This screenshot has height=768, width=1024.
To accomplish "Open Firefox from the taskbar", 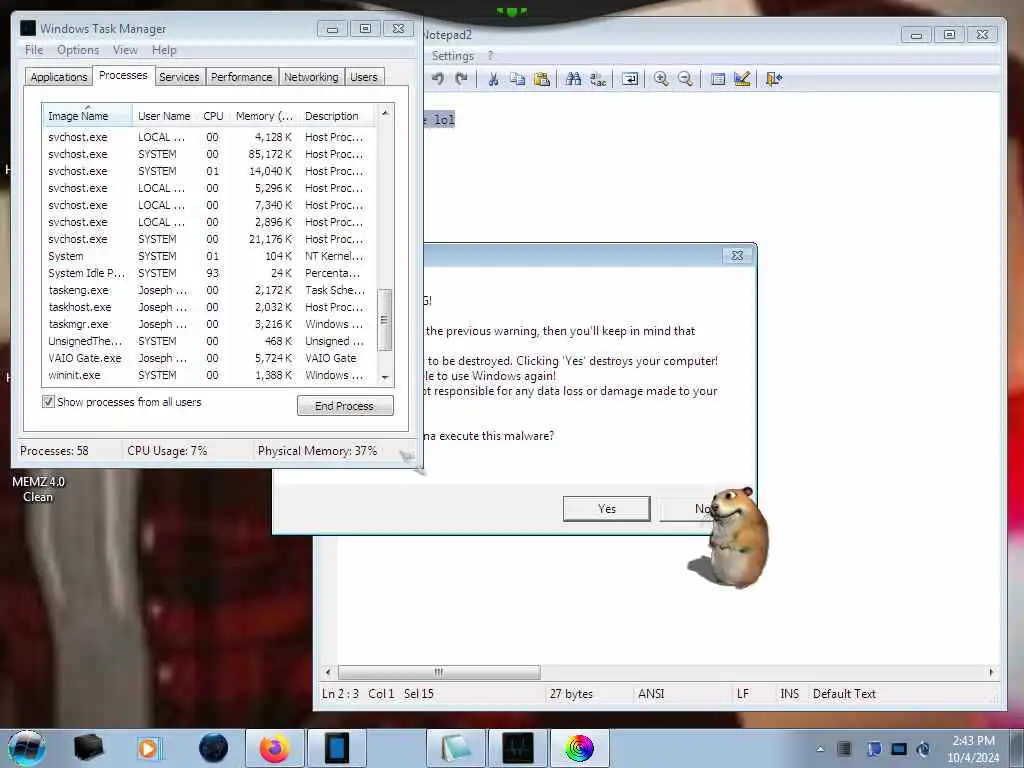I will pyautogui.click(x=275, y=748).
